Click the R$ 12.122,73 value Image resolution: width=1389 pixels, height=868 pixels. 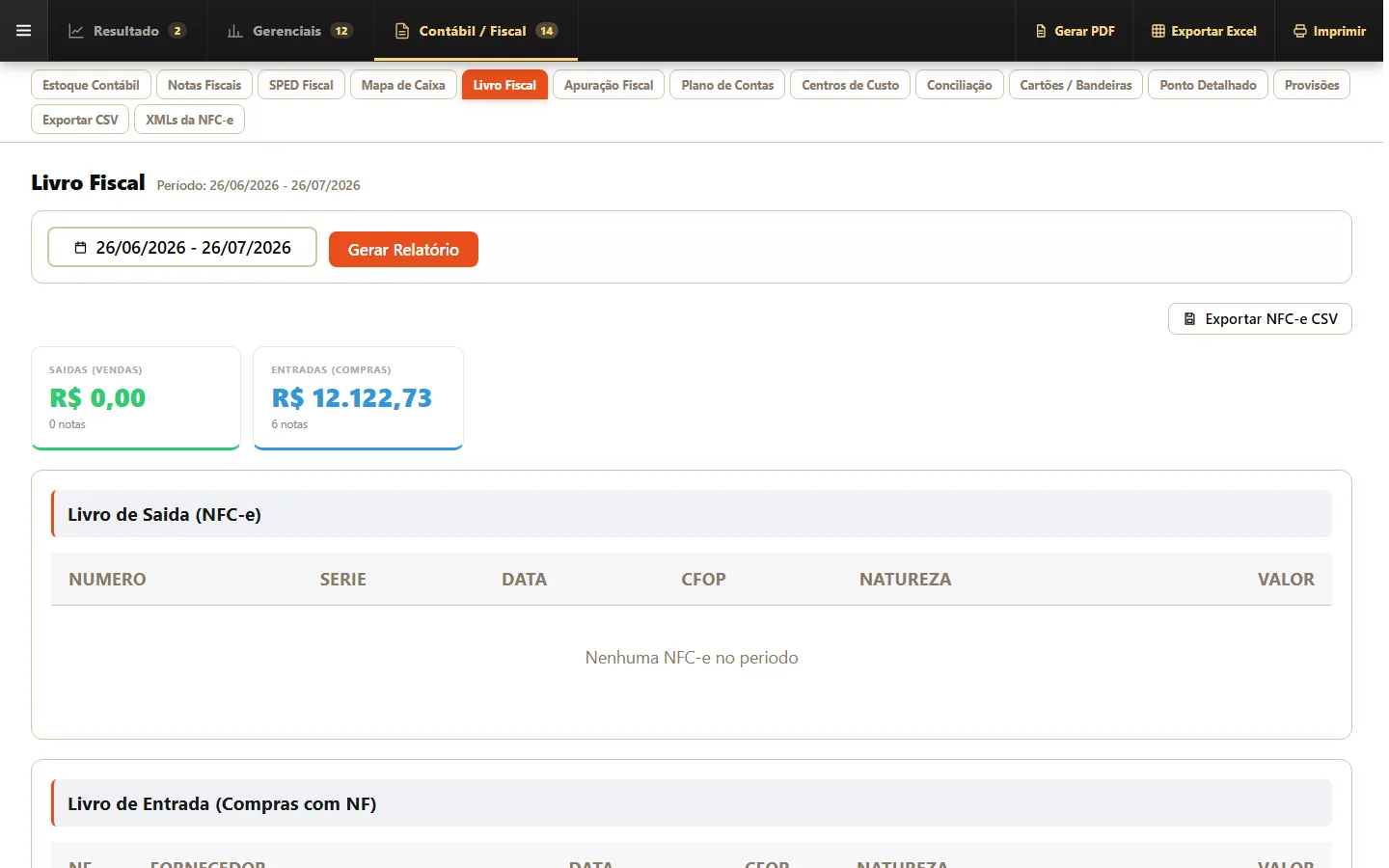[x=351, y=398]
